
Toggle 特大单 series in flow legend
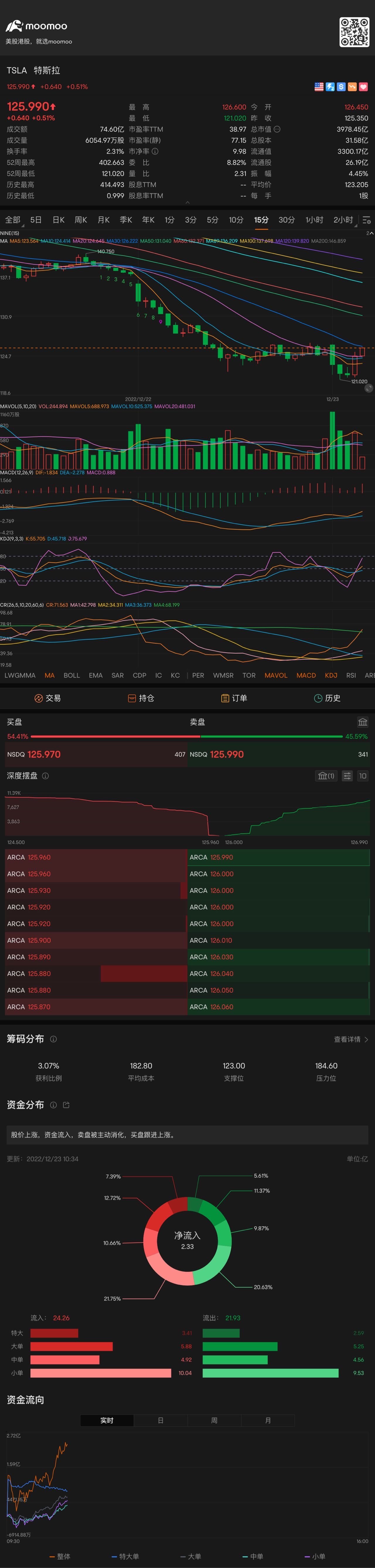click(x=125, y=1557)
